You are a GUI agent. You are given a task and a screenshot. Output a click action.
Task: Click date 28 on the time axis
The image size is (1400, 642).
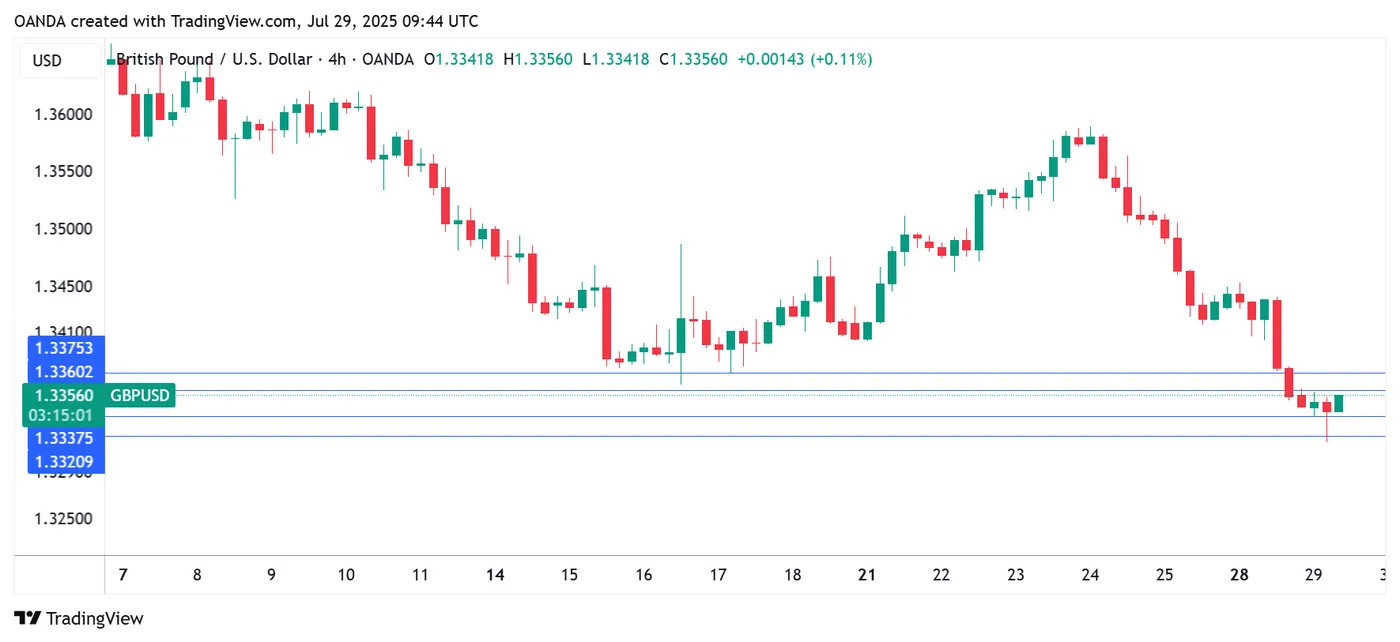tap(1240, 575)
